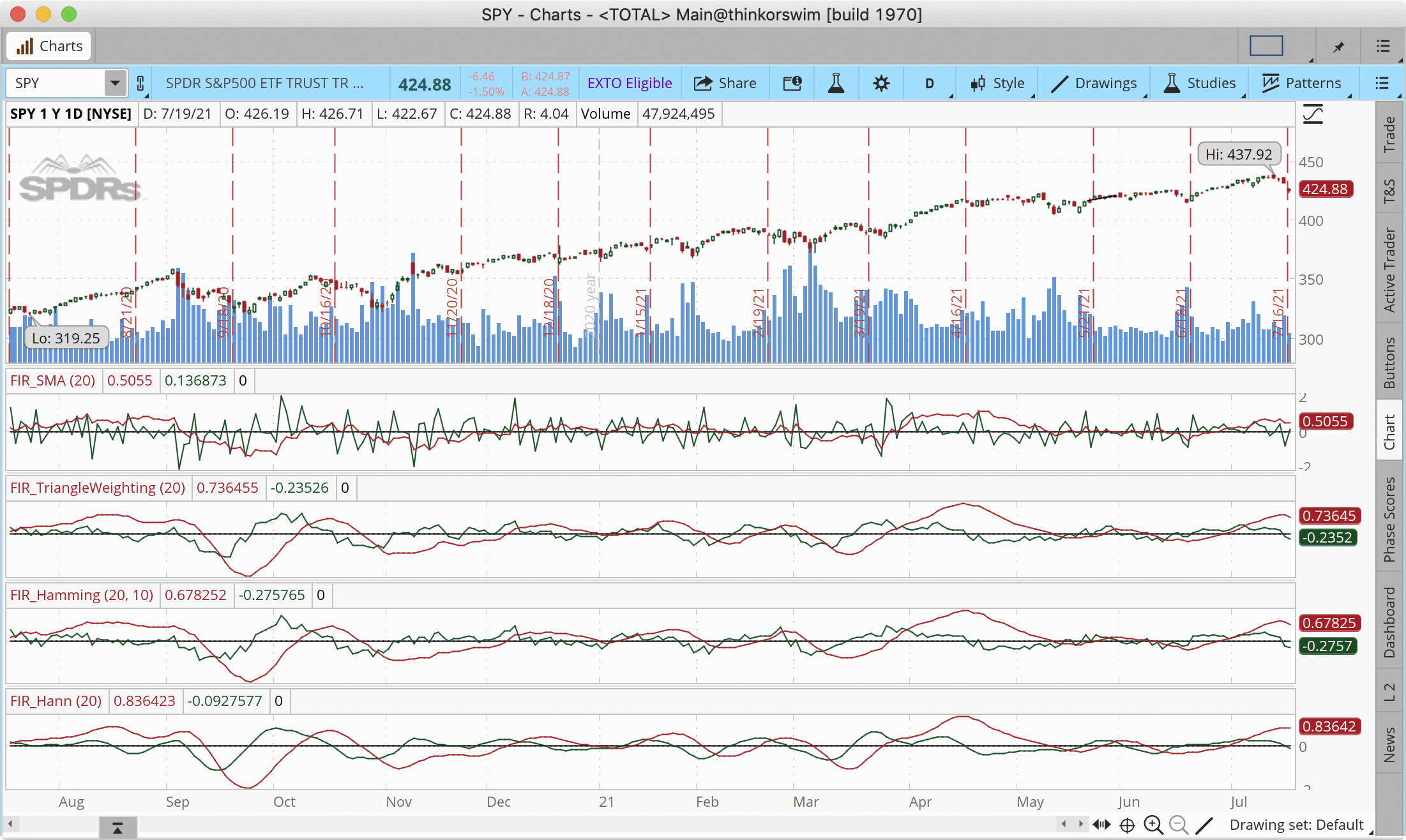1406x840 pixels.
Task: Click the grid layout rectangle selector
Action: click(1266, 46)
